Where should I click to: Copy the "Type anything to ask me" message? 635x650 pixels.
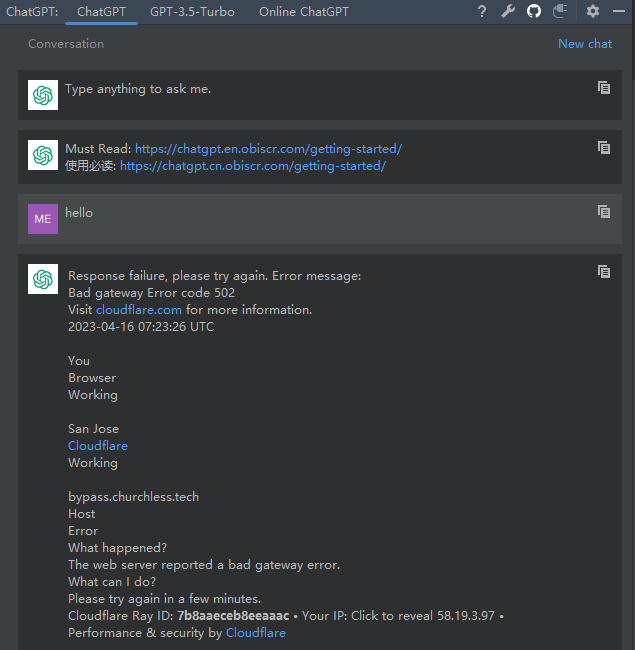604,87
